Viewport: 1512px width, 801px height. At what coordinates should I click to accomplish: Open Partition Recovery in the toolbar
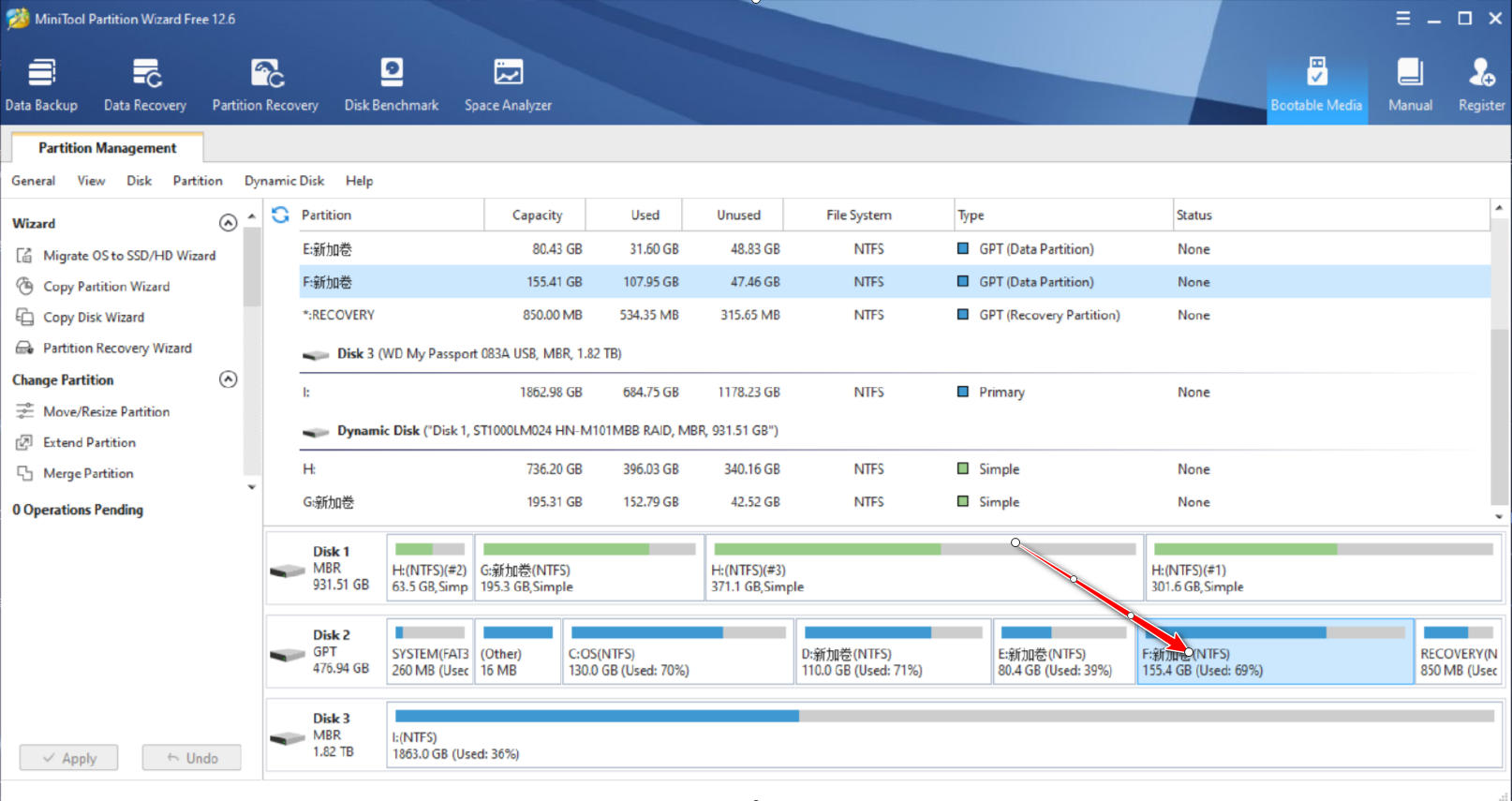point(265,85)
